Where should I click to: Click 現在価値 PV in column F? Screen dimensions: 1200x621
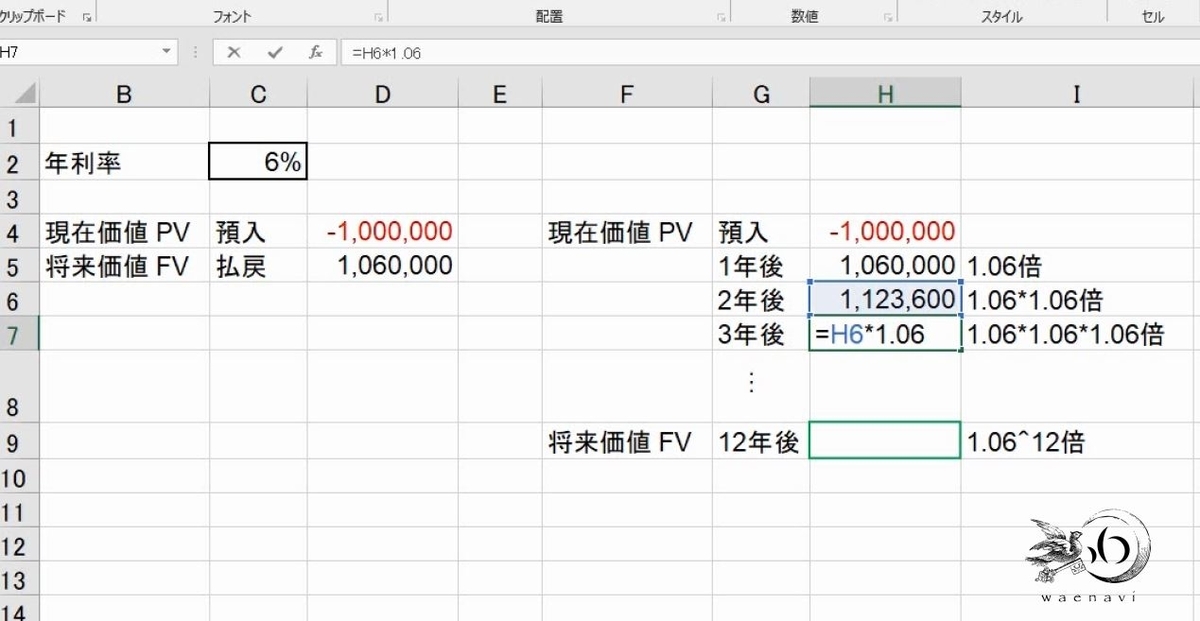627,232
